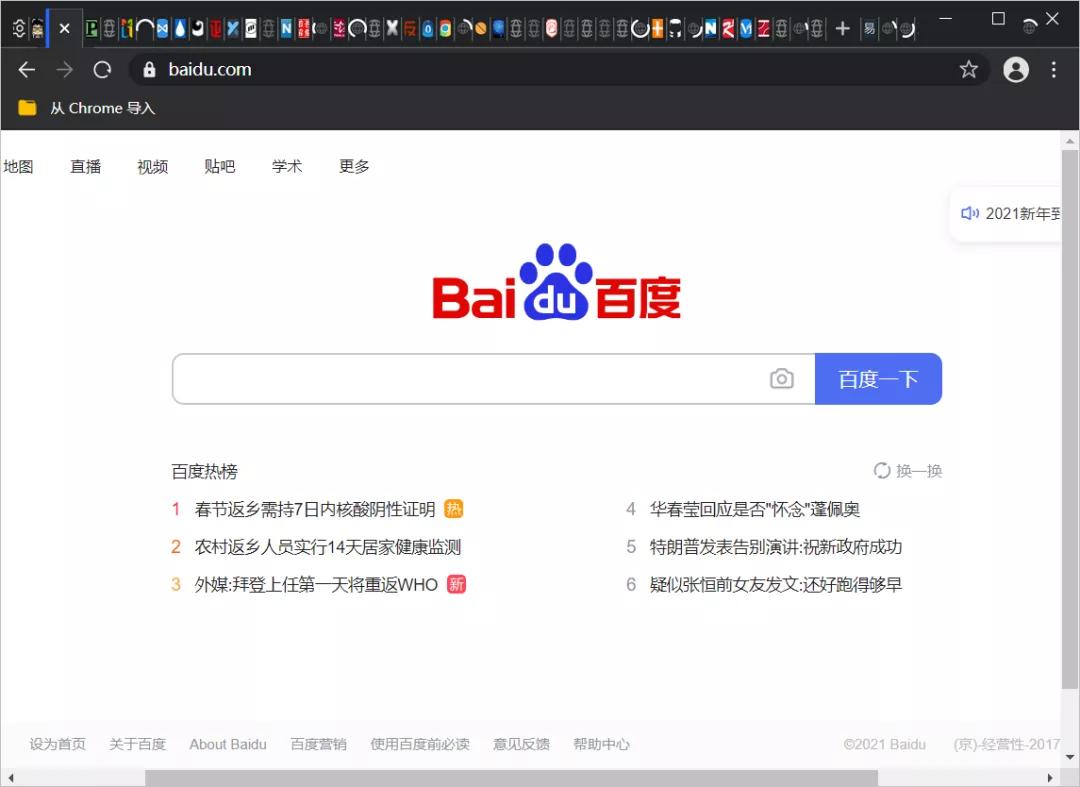View site security info via the lock icon

coord(148,69)
